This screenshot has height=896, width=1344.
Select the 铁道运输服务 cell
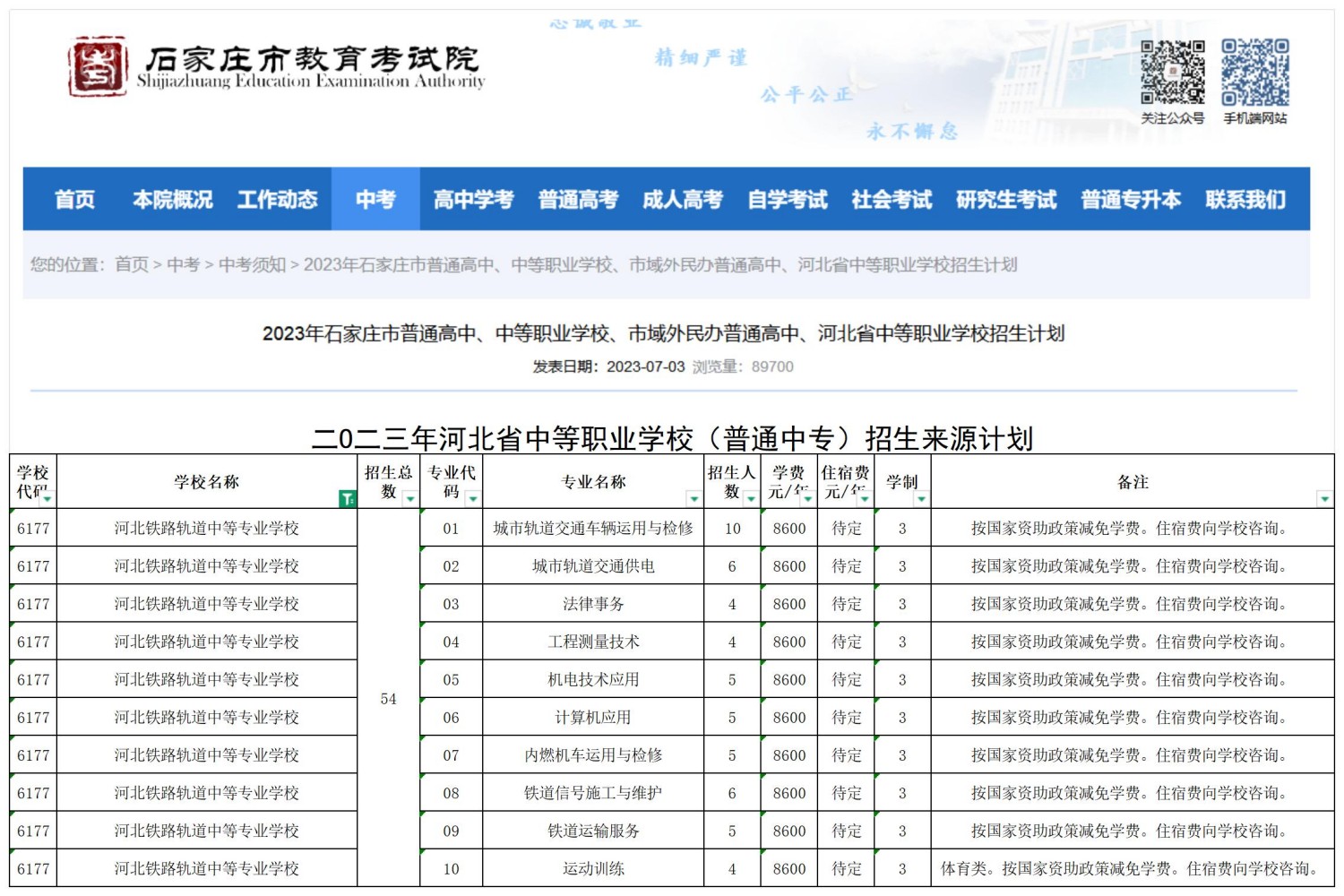coord(593,831)
